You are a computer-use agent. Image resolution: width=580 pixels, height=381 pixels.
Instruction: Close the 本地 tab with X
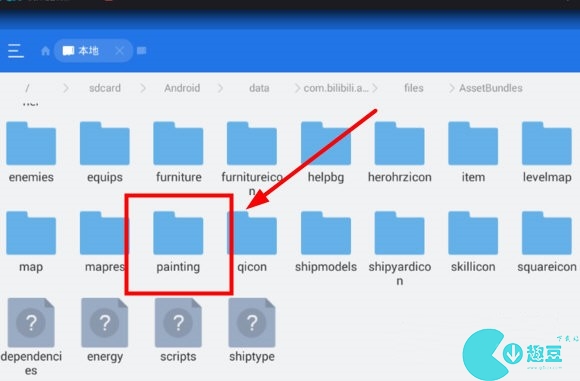[119, 51]
